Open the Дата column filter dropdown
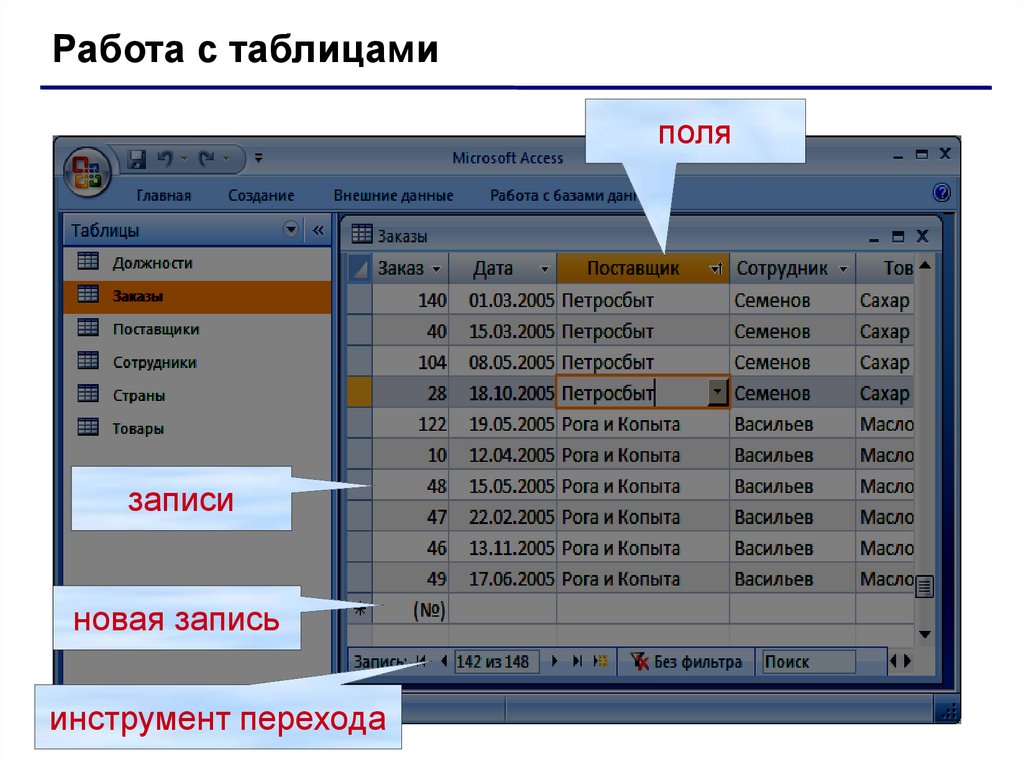The height and width of the screenshot is (767, 1024). (545, 269)
